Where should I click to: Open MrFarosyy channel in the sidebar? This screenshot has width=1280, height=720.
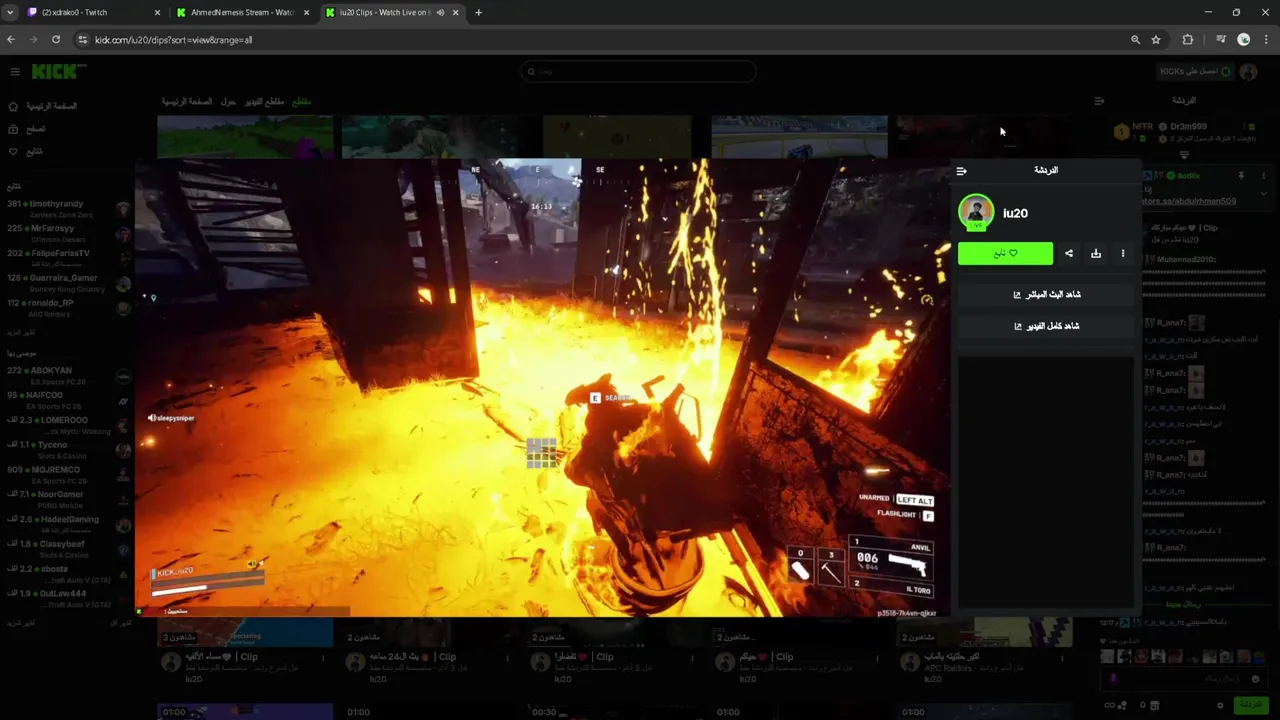(x=68, y=233)
